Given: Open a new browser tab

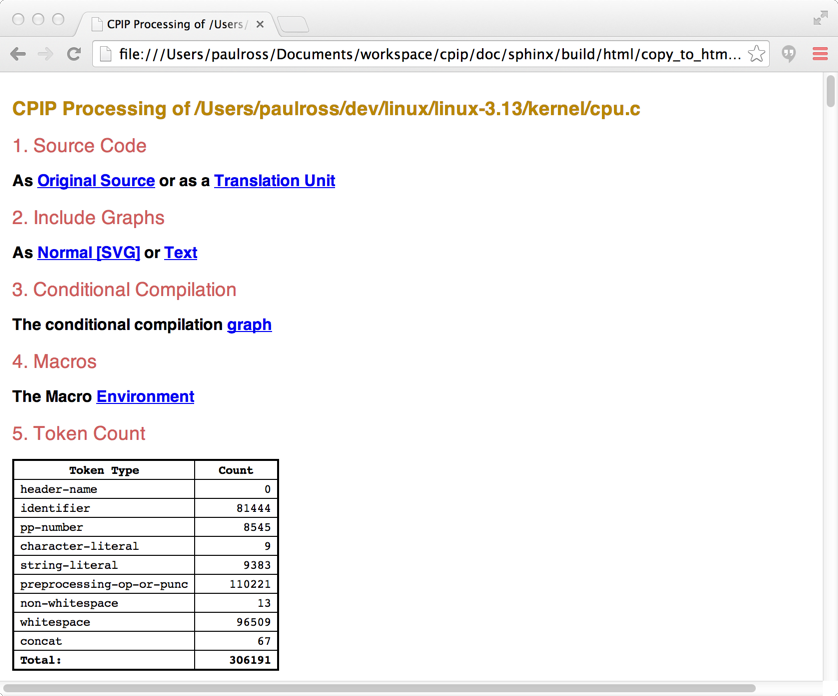Looking at the screenshot, I should point(293,24).
